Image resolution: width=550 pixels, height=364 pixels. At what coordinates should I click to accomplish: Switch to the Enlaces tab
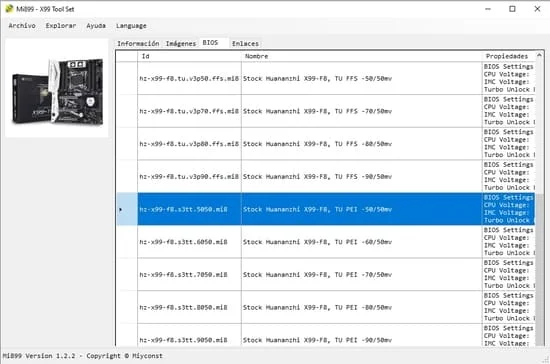click(245, 43)
